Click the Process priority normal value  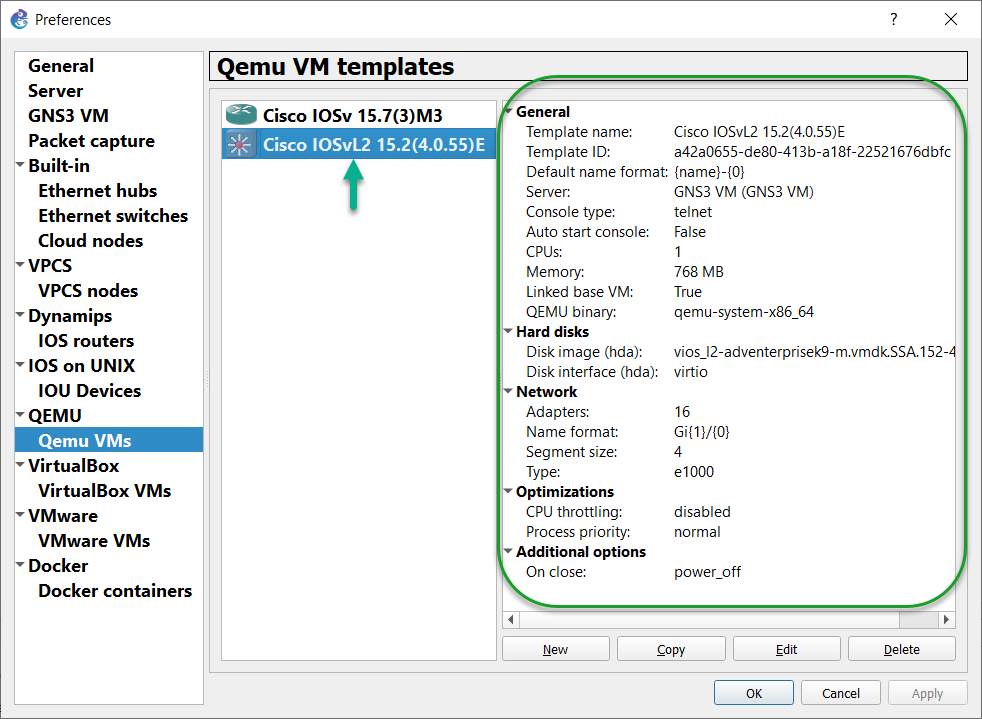pos(697,532)
